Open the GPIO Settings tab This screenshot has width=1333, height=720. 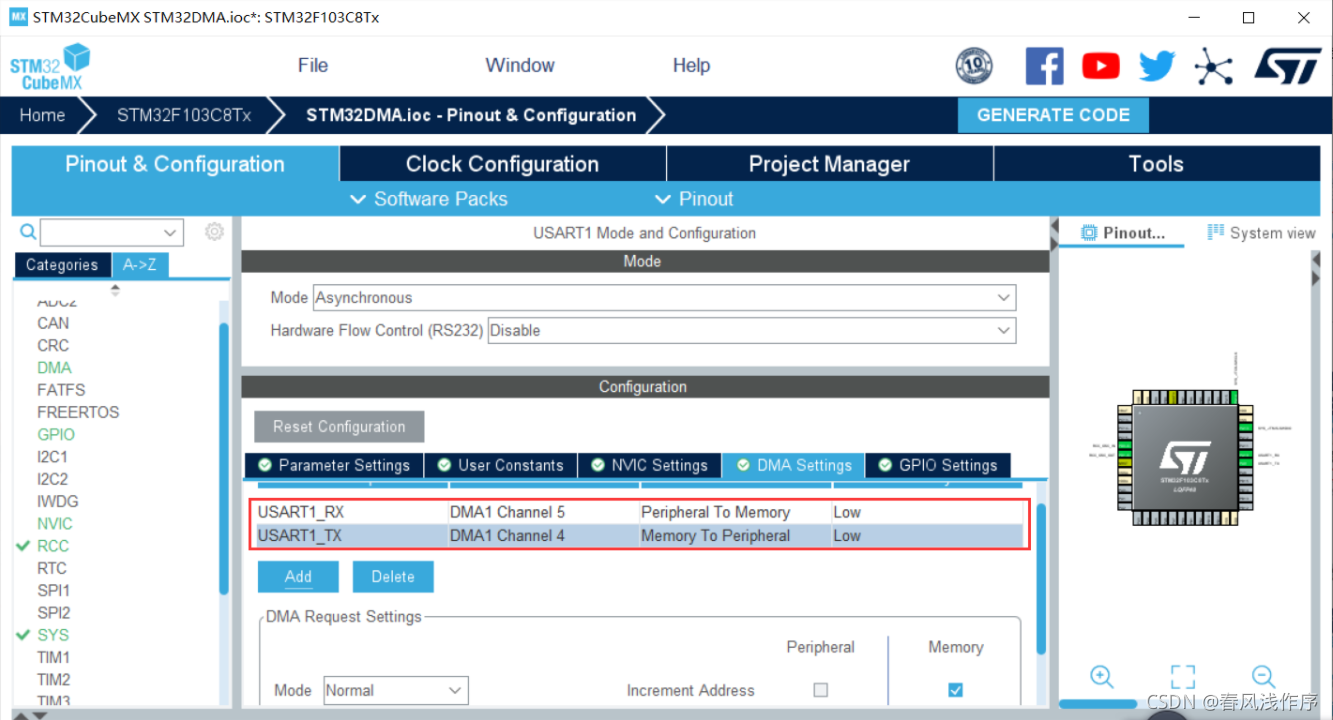tap(938, 465)
